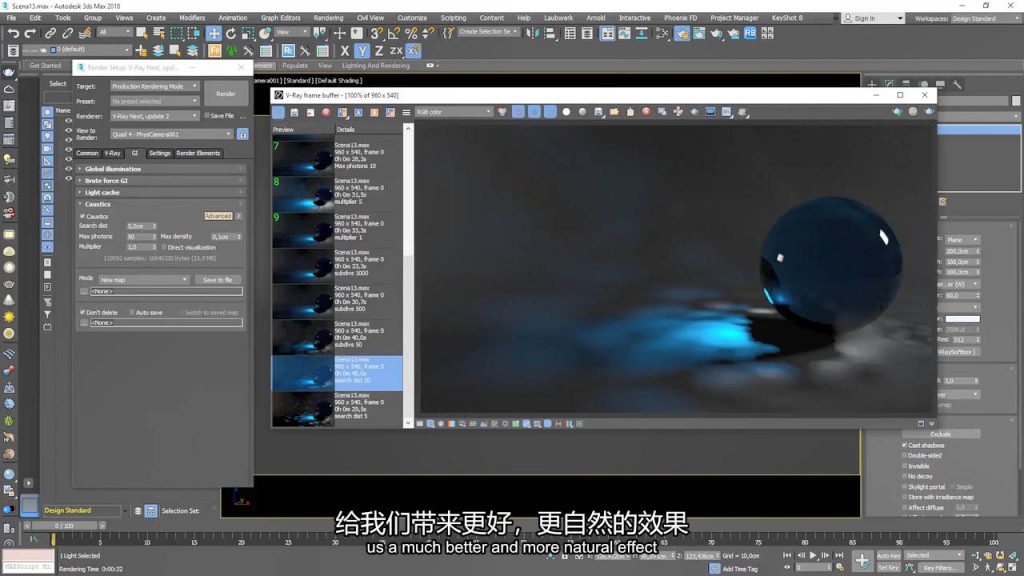Open the RGB color channel dropdown
This screenshot has width=1024, height=576.
tap(453, 112)
